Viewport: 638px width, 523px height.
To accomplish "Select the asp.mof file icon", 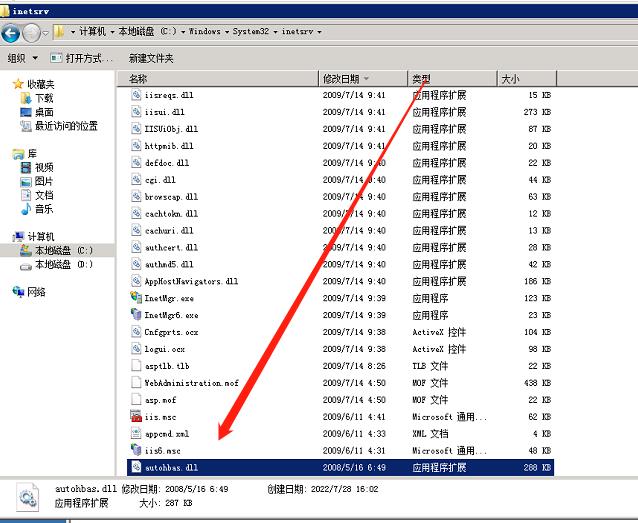I will tap(136, 400).
